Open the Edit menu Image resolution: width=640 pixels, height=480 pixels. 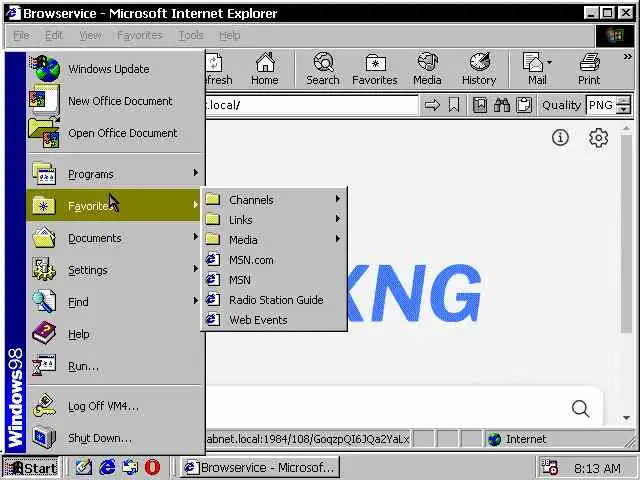[x=53, y=36]
